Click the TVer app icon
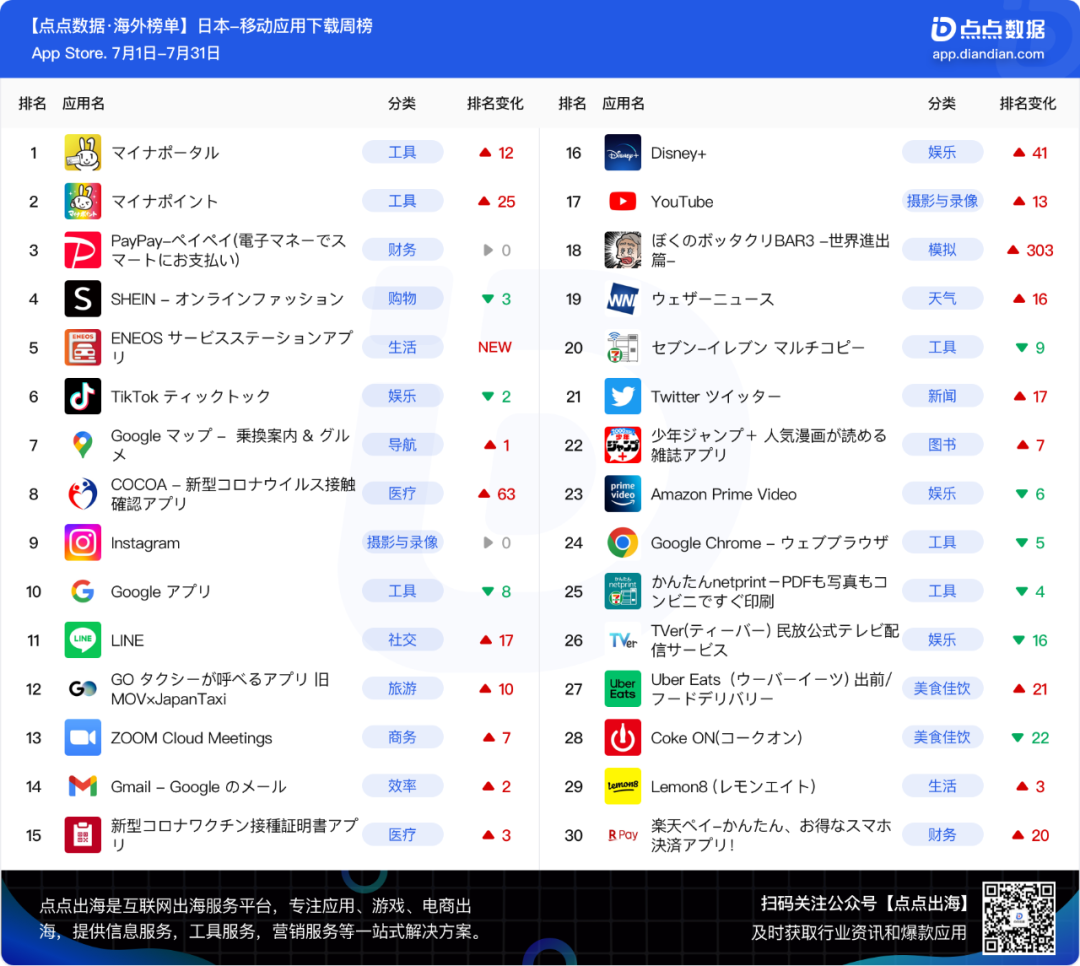This screenshot has width=1080, height=966. pyautogui.click(x=623, y=640)
